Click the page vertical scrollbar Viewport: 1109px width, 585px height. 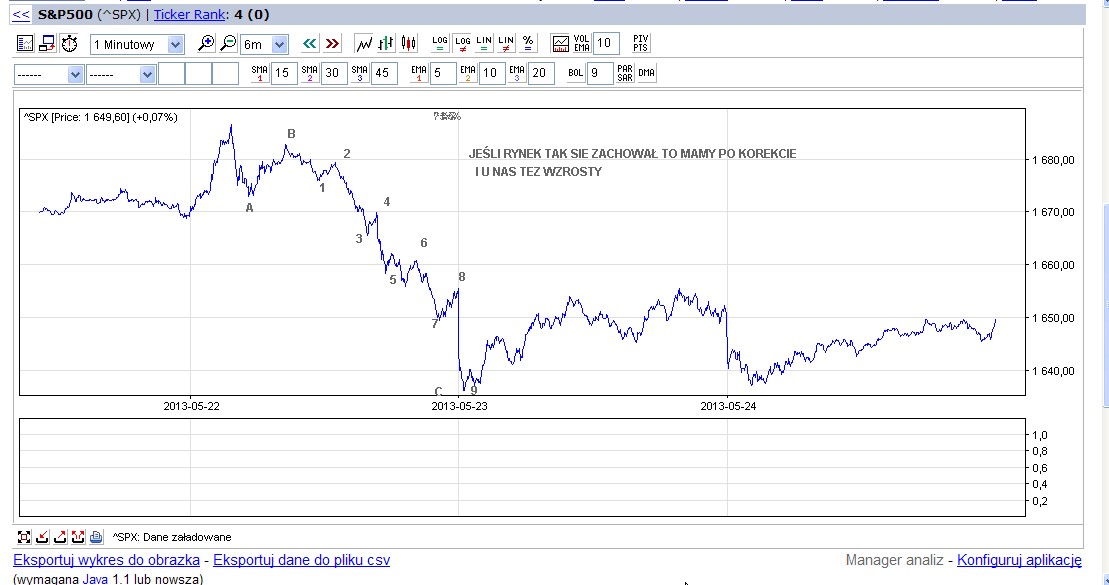tap(1105, 304)
